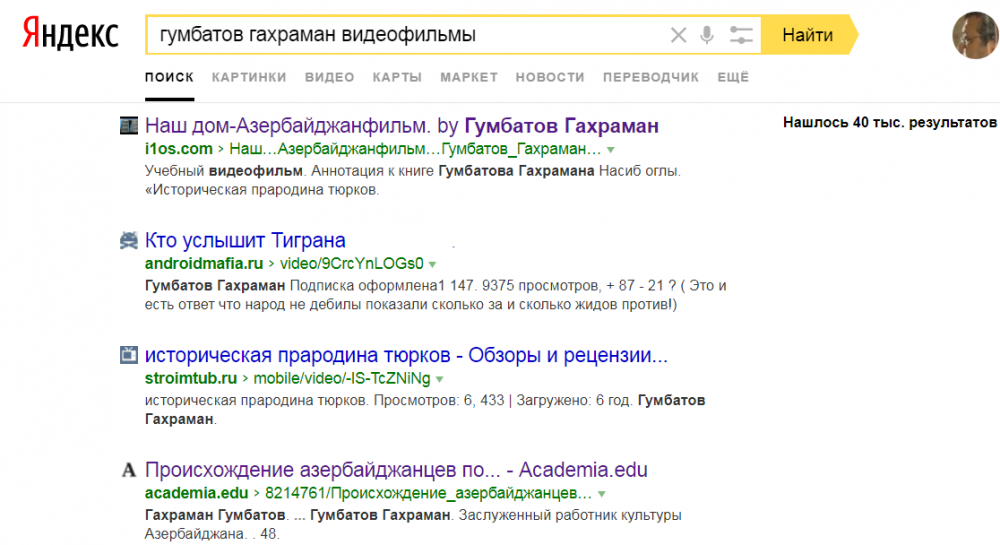Open result Наш дом-Азербайджанфильм
Image resolution: width=1000 pixels, height=545 pixels.
point(402,126)
